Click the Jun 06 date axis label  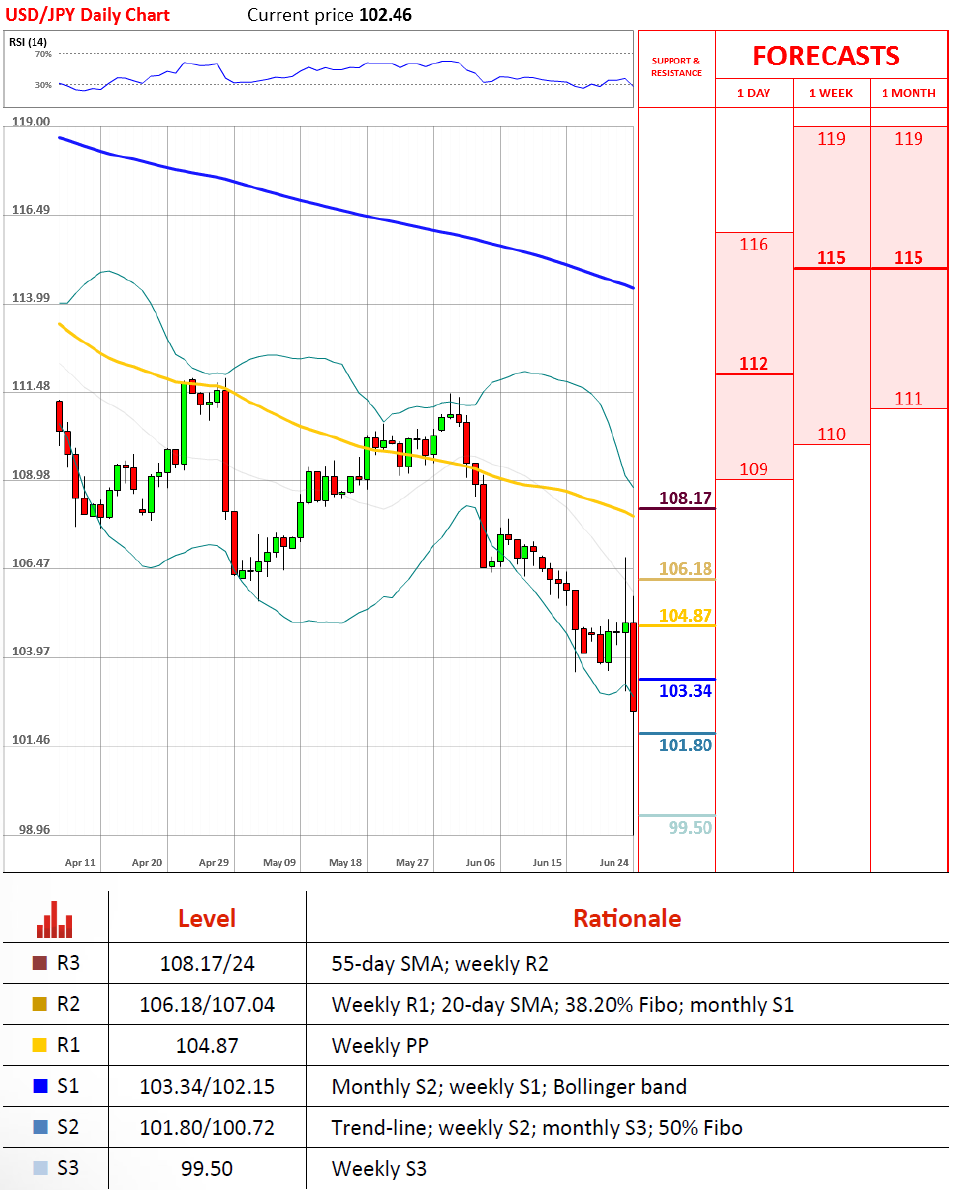click(481, 862)
